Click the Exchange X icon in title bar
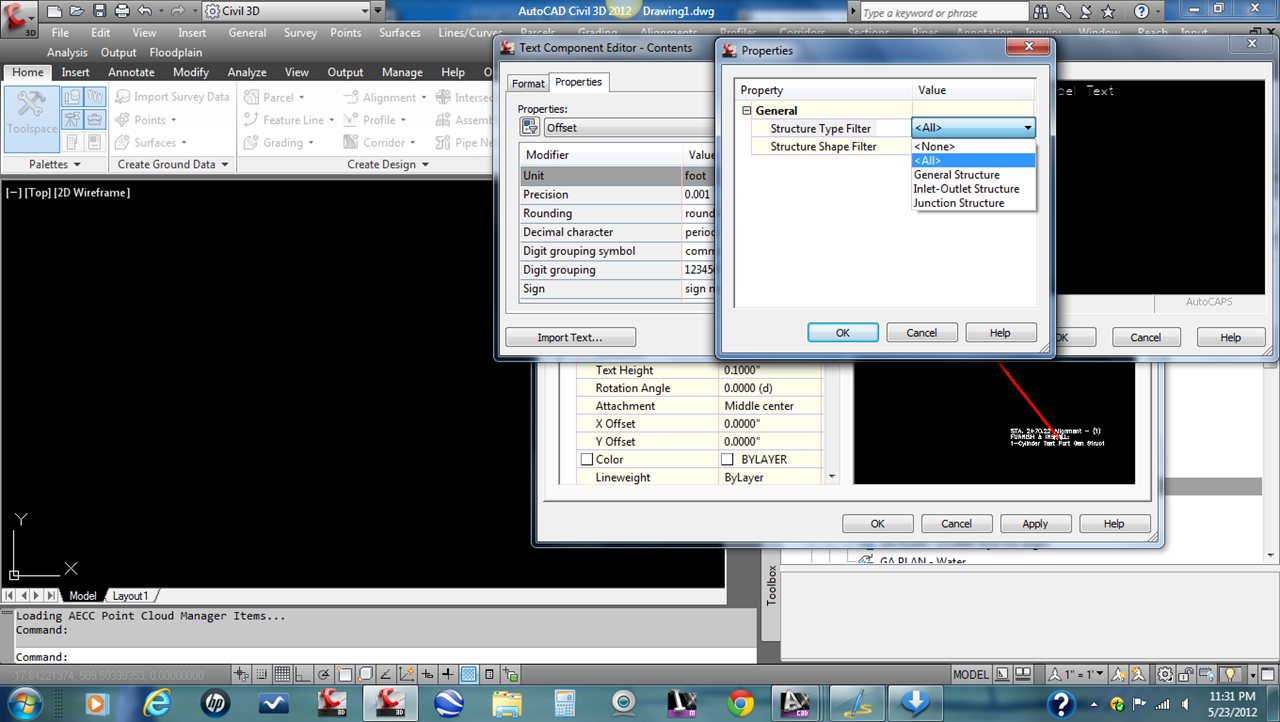The height and width of the screenshot is (722, 1280). pyautogui.click(x=1087, y=12)
